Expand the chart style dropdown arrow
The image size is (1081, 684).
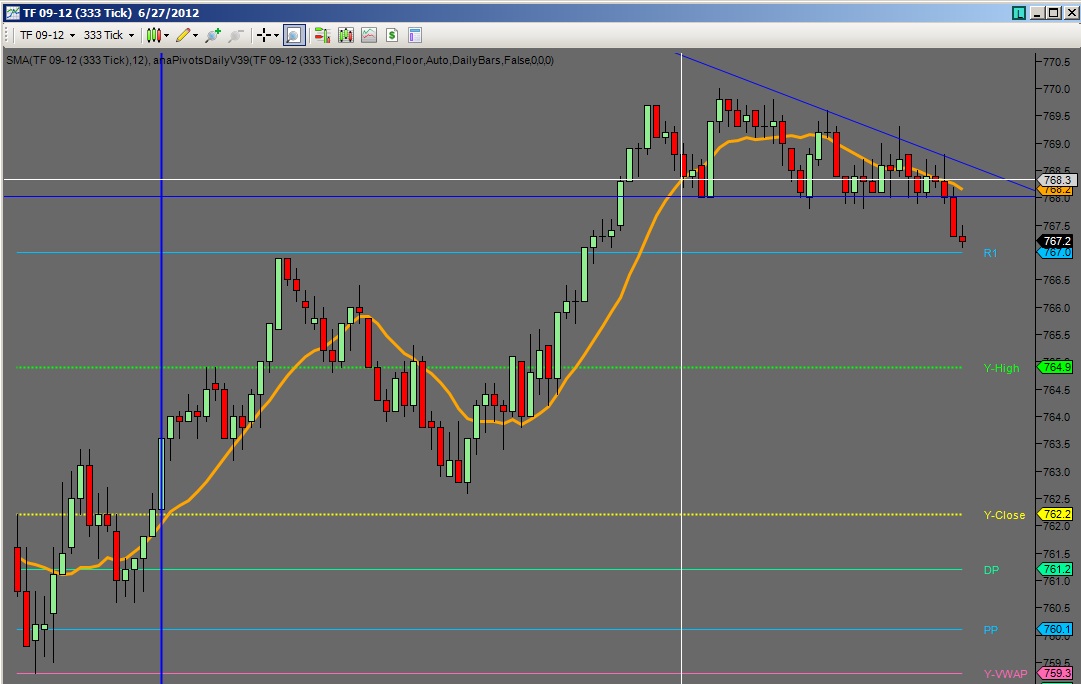click(x=166, y=35)
